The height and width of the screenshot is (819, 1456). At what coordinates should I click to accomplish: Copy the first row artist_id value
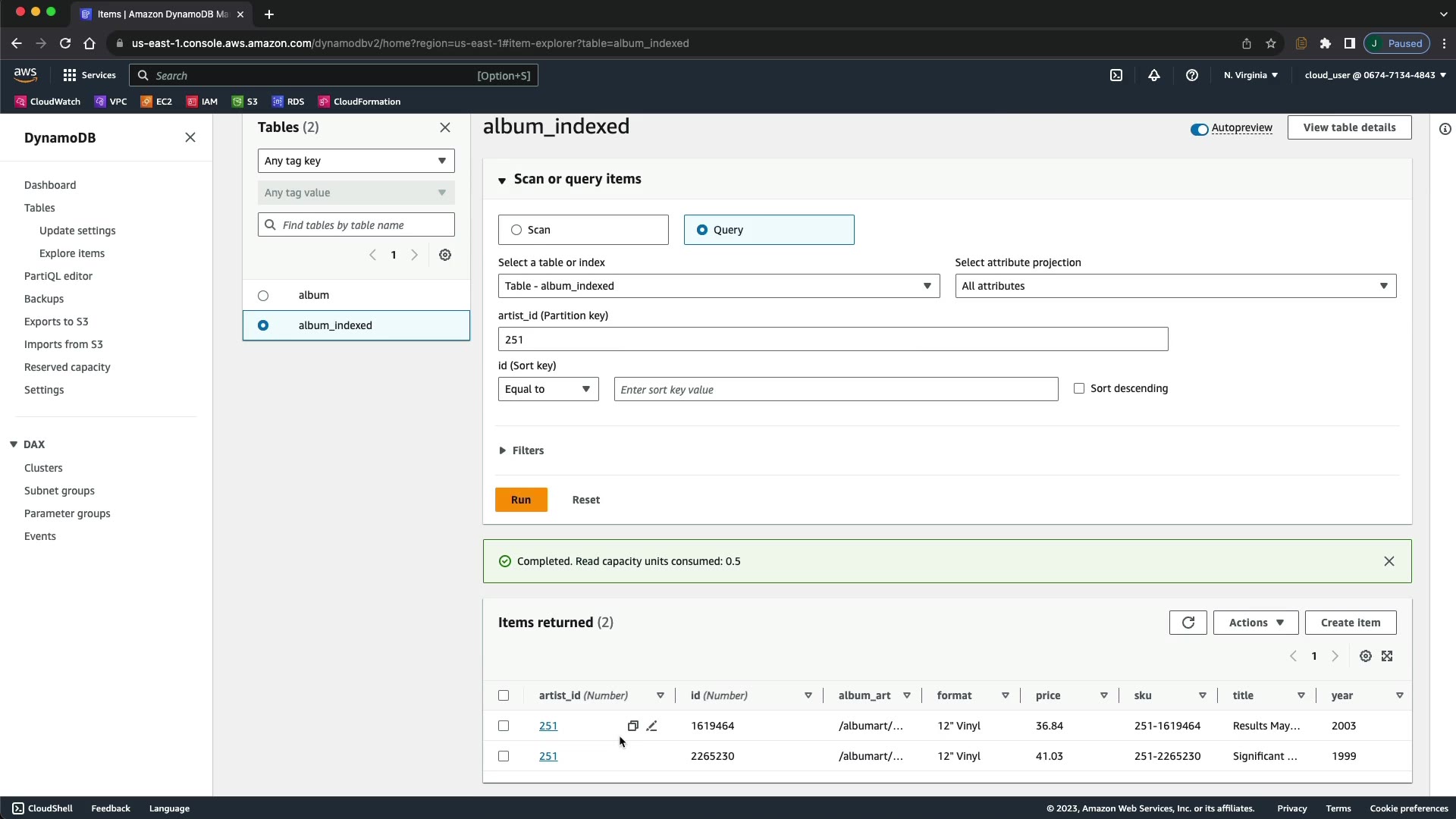click(x=632, y=726)
